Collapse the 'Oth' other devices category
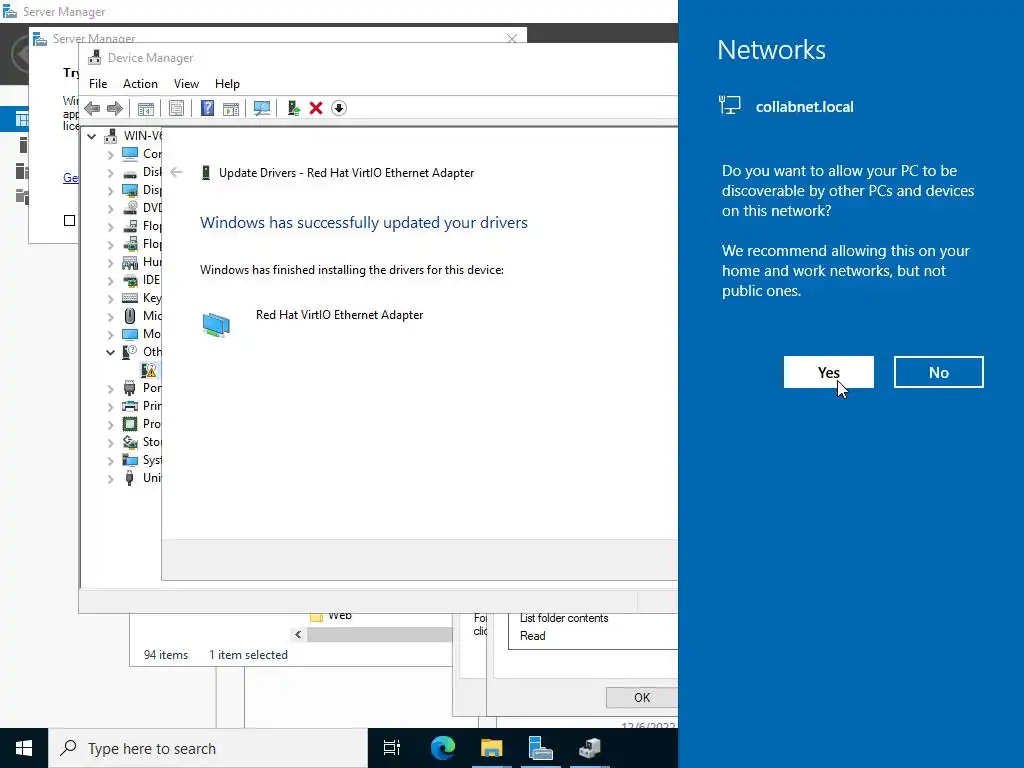The height and width of the screenshot is (768, 1024). (x=110, y=352)
